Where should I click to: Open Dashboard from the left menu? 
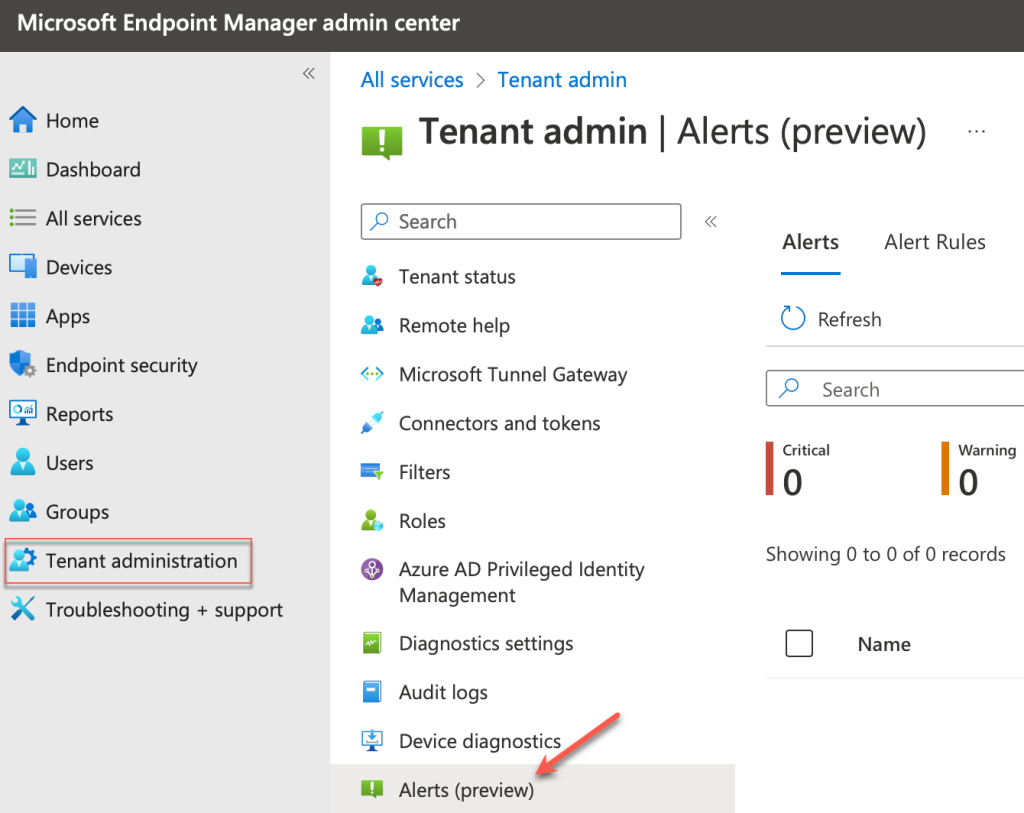(x=93, y=170)
